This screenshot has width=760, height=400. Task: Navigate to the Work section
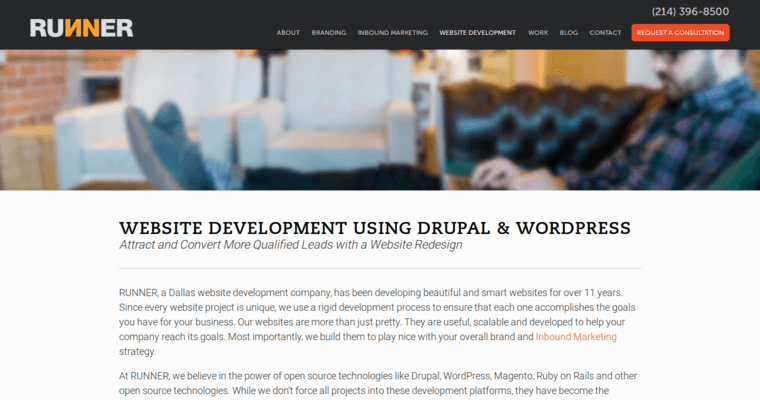click(538, 33)
